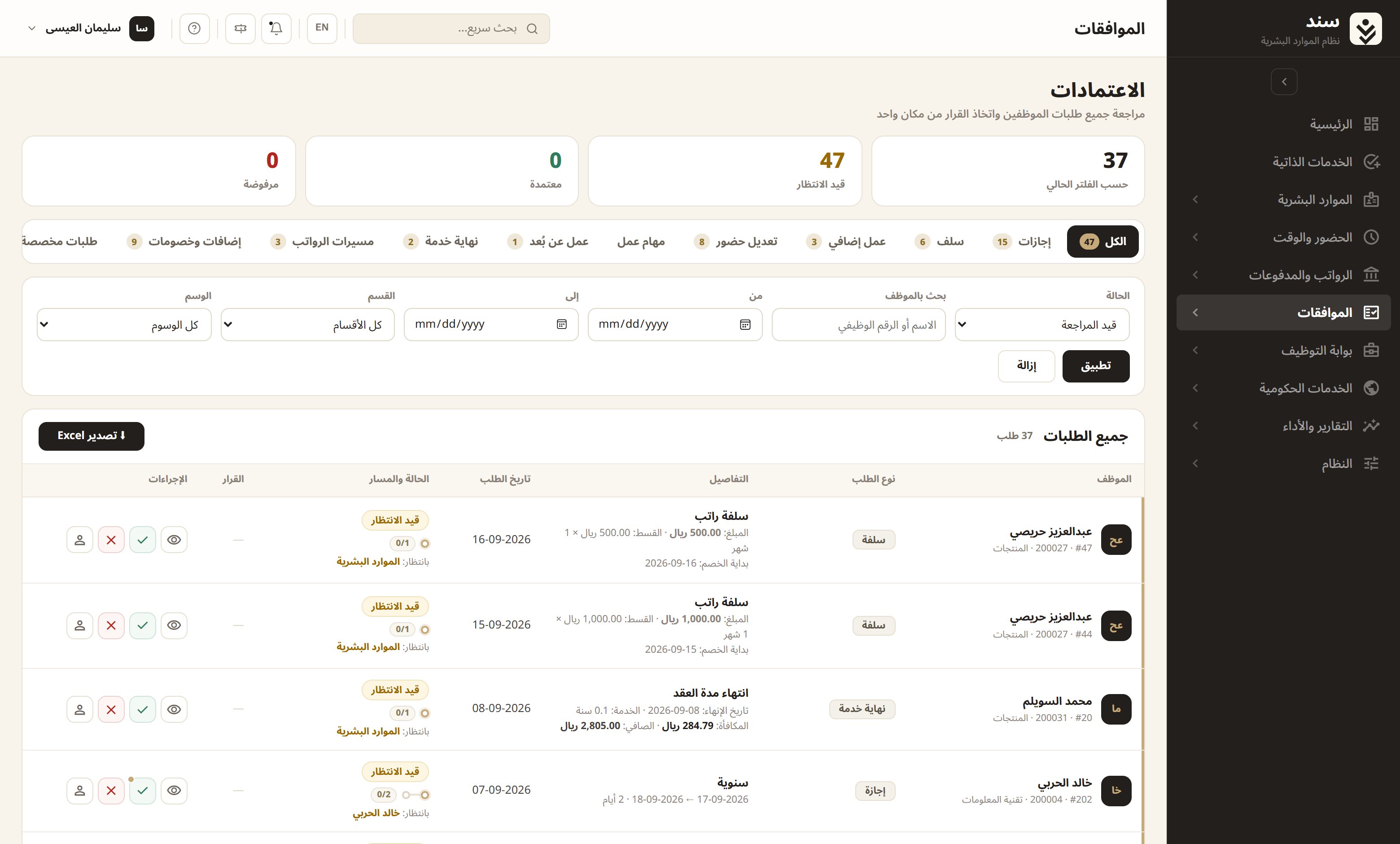1400x844 pixels.
Task: Switch to نهاية خدمة tab
Action: [441, 242]
